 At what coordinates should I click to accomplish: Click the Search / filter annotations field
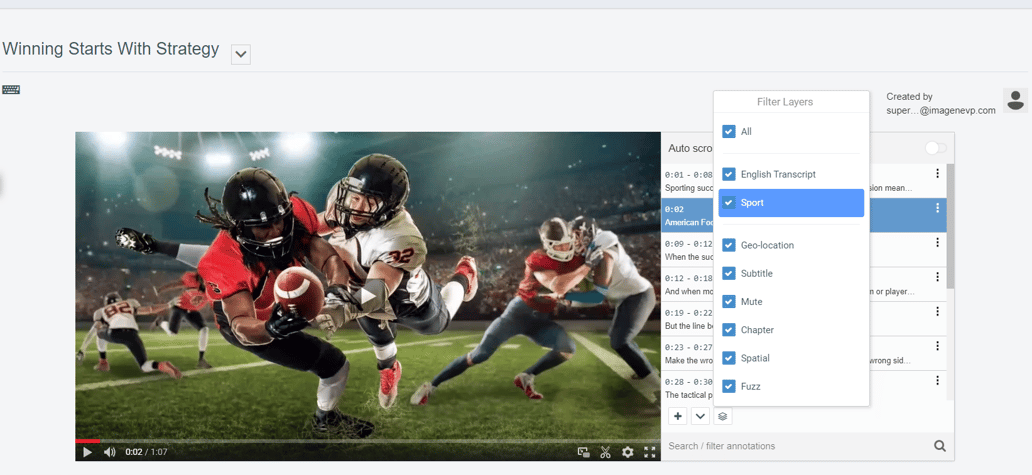coord(798,446)
